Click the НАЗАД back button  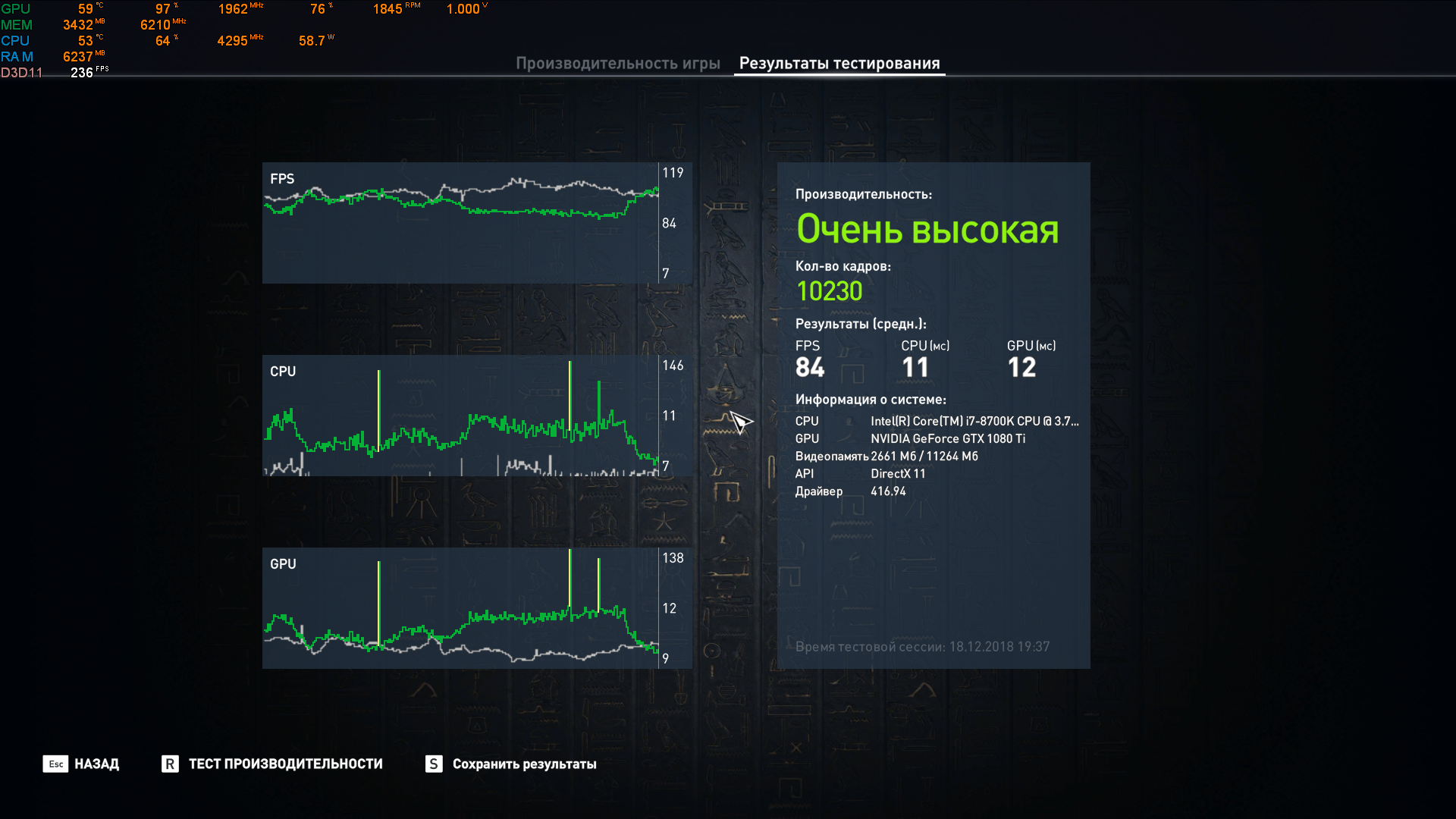81,764
